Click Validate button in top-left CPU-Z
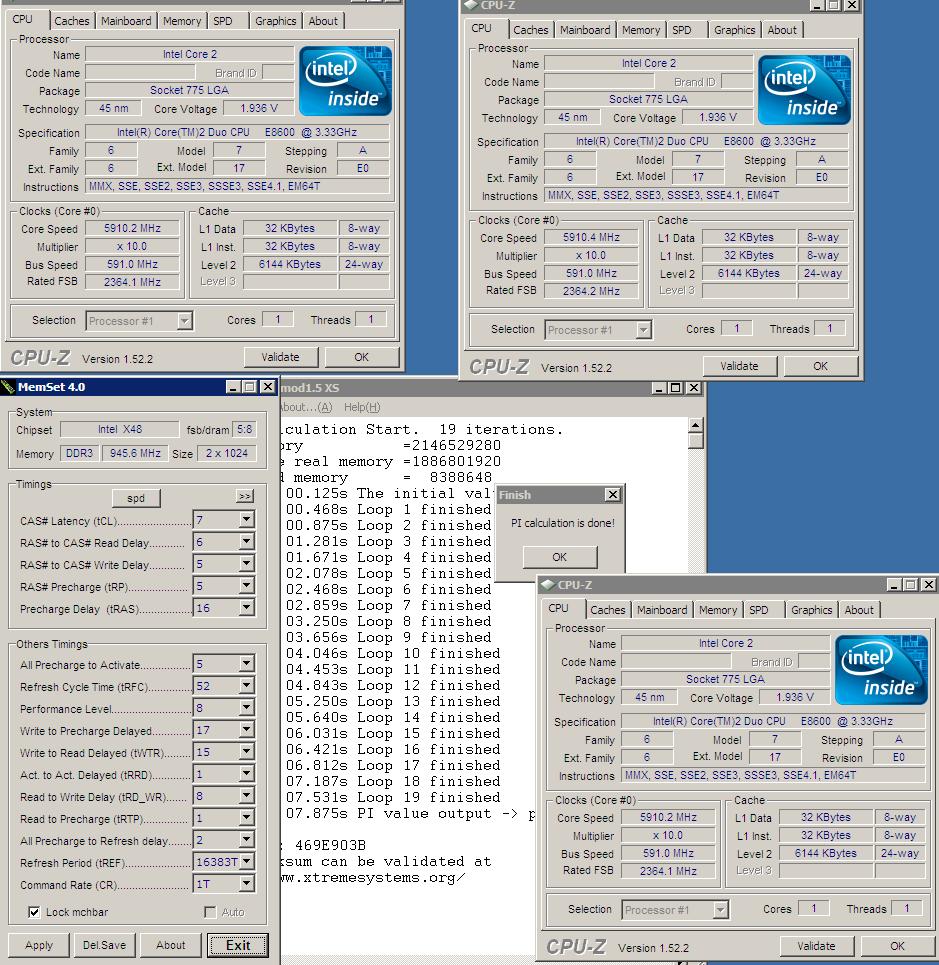The width and height of the screenshot is (939, 965). (281, 357)
